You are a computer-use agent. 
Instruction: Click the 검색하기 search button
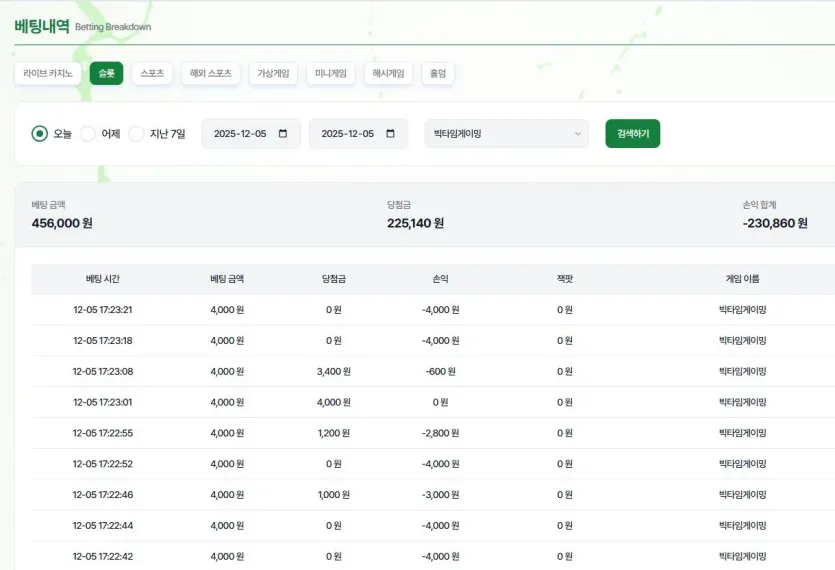point(633,134)
